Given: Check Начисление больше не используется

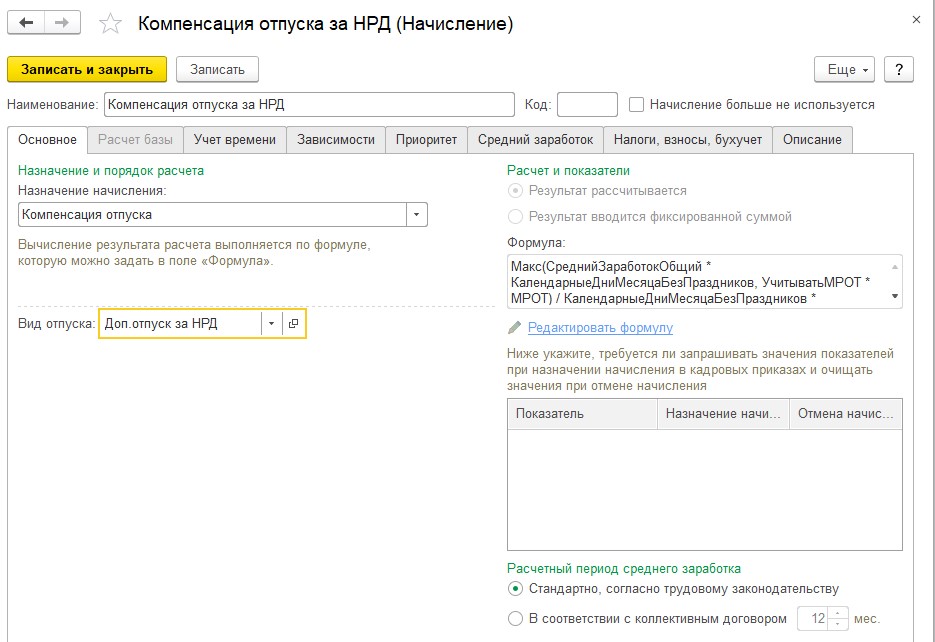Looking at the screenshot, I should pyautogui.click(x=636, y=105).
